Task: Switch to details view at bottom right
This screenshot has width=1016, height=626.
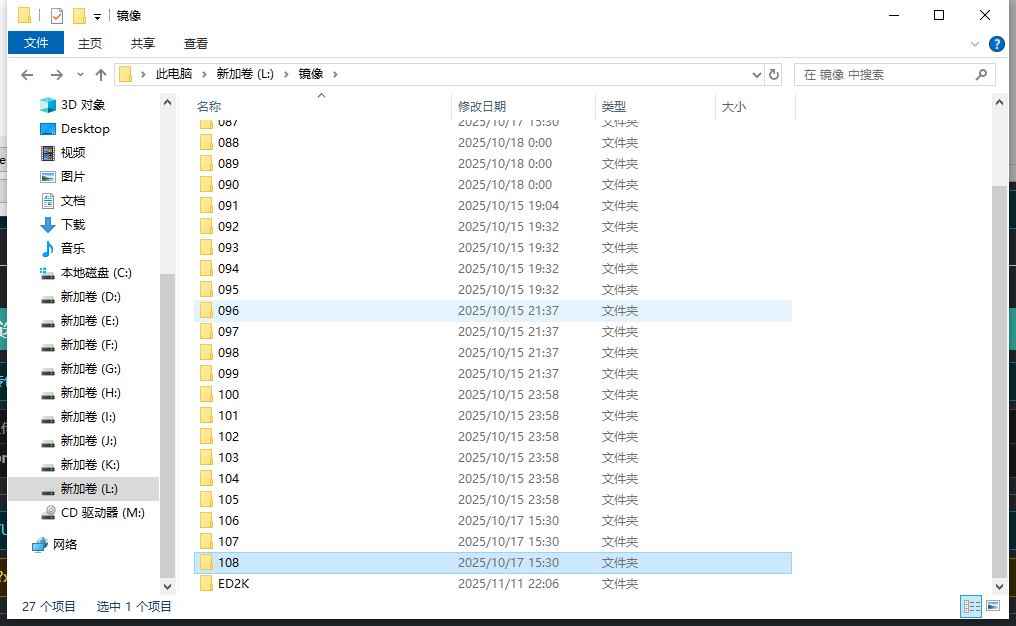Action: tap(971, 605)
